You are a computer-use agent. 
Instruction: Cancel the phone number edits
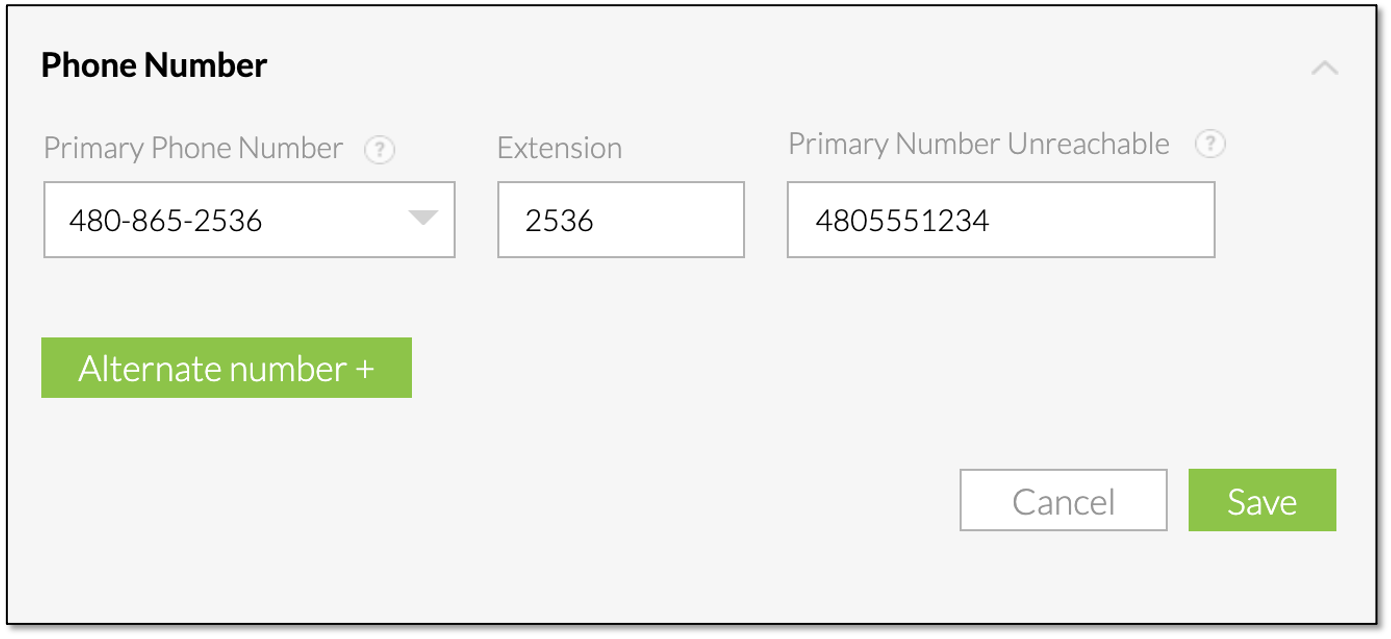1063,500
